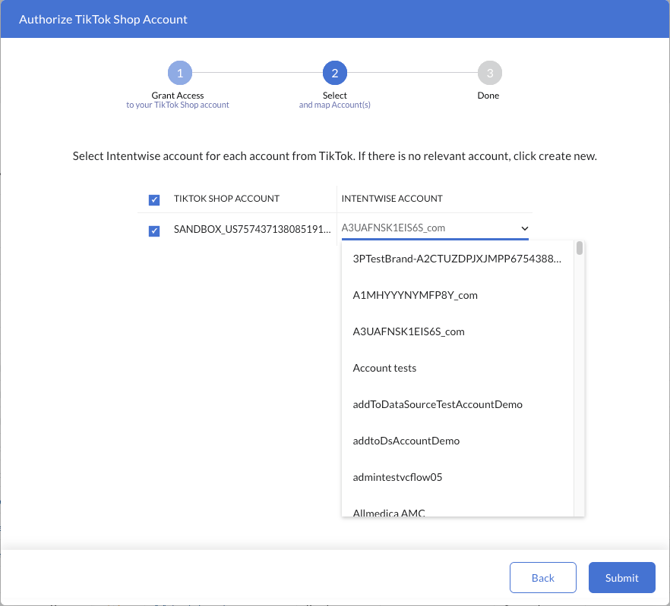Select the Account tests option
This screenshot has width=670, height=606.
[457, 368]
